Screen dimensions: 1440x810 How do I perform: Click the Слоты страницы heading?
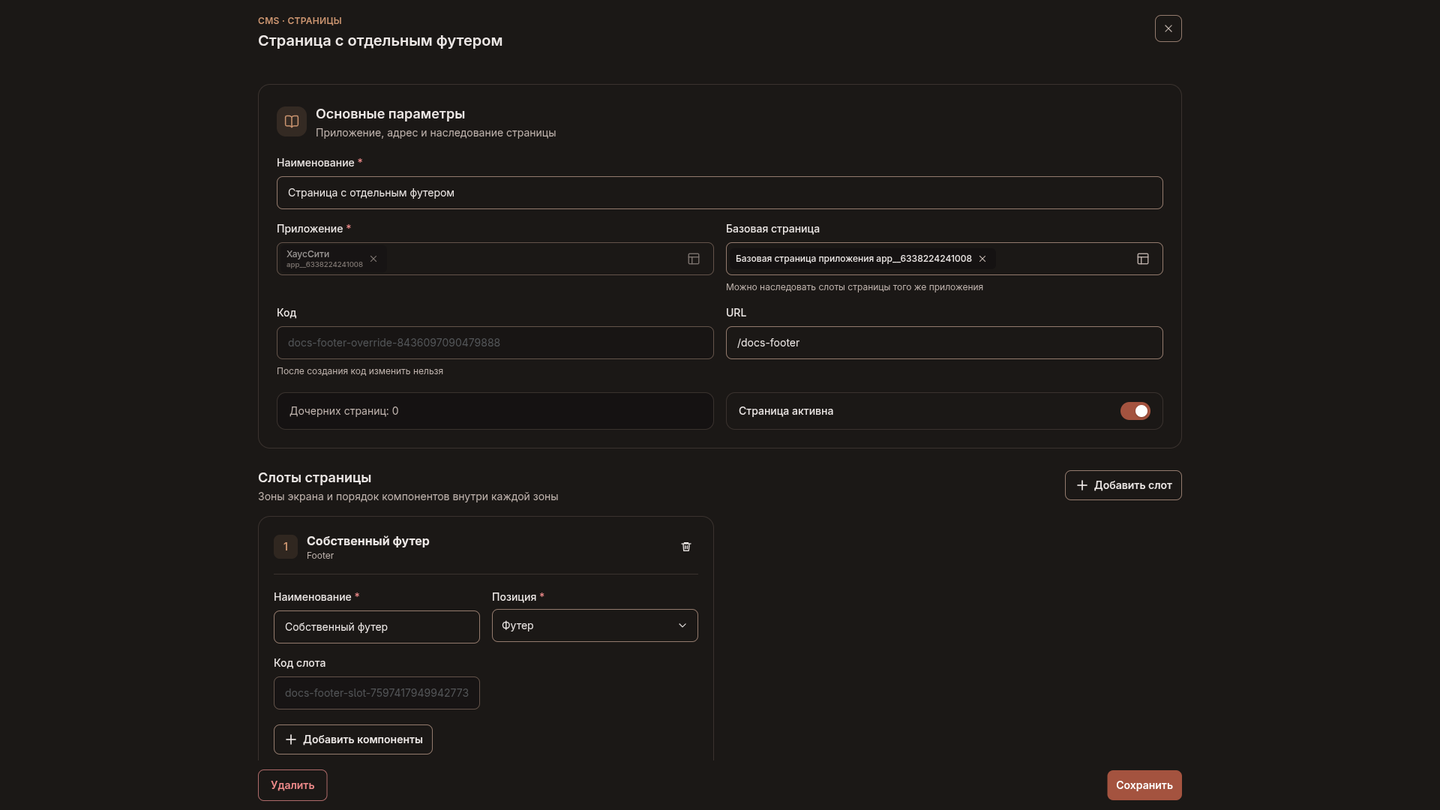tap(315, 478)
